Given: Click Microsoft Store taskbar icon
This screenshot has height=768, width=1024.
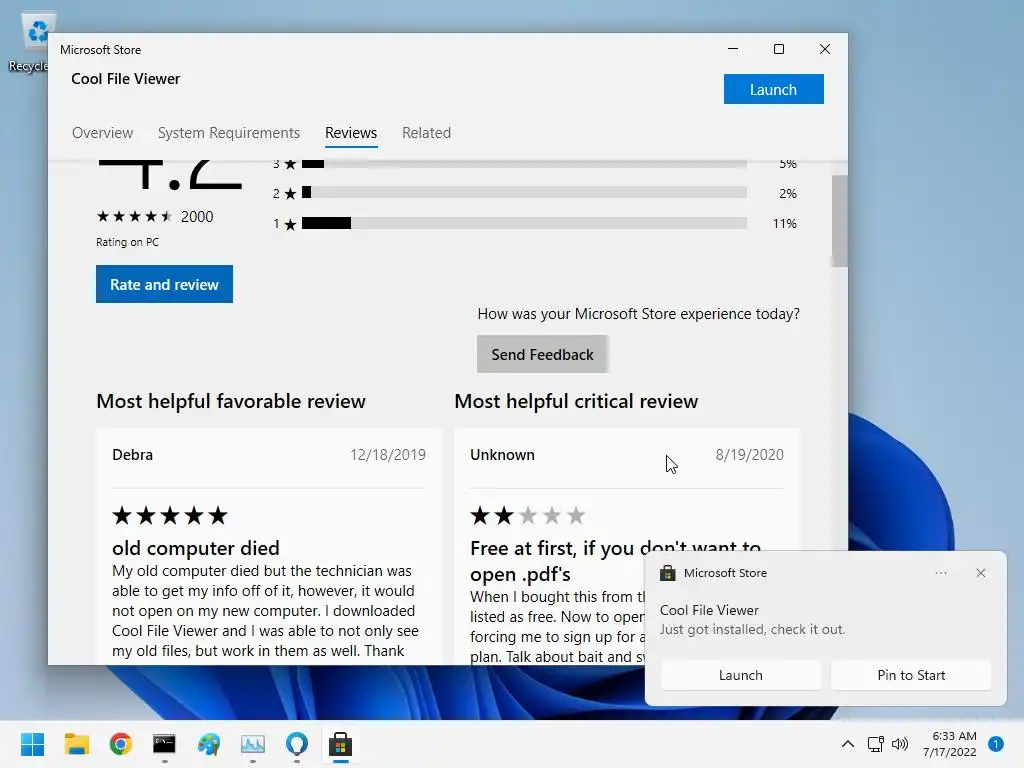Looking at the screenshot, I should tap(340, 744).
